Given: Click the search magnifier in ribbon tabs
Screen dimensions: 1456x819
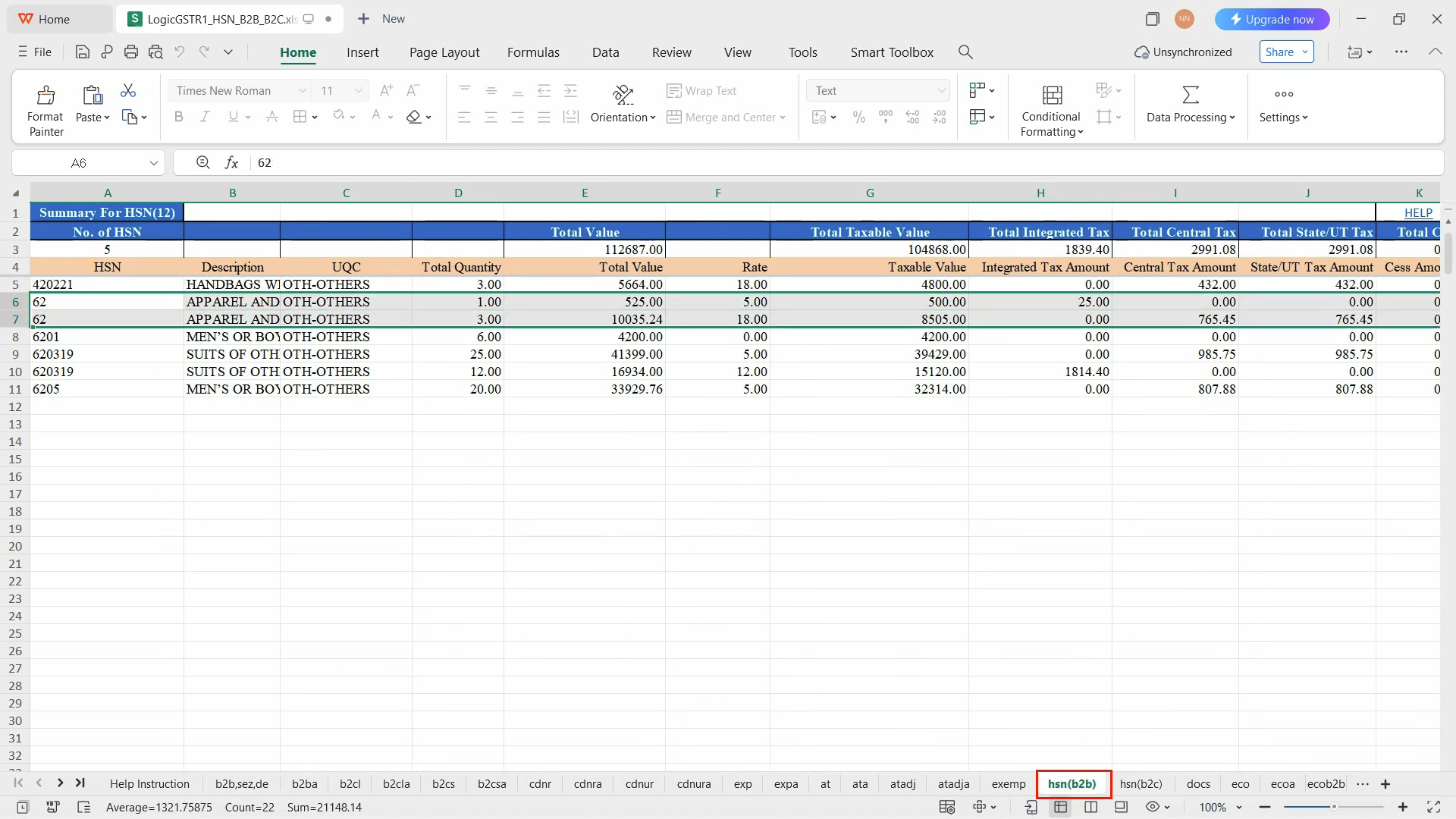Looking at the screenshot, I should 965,52.
